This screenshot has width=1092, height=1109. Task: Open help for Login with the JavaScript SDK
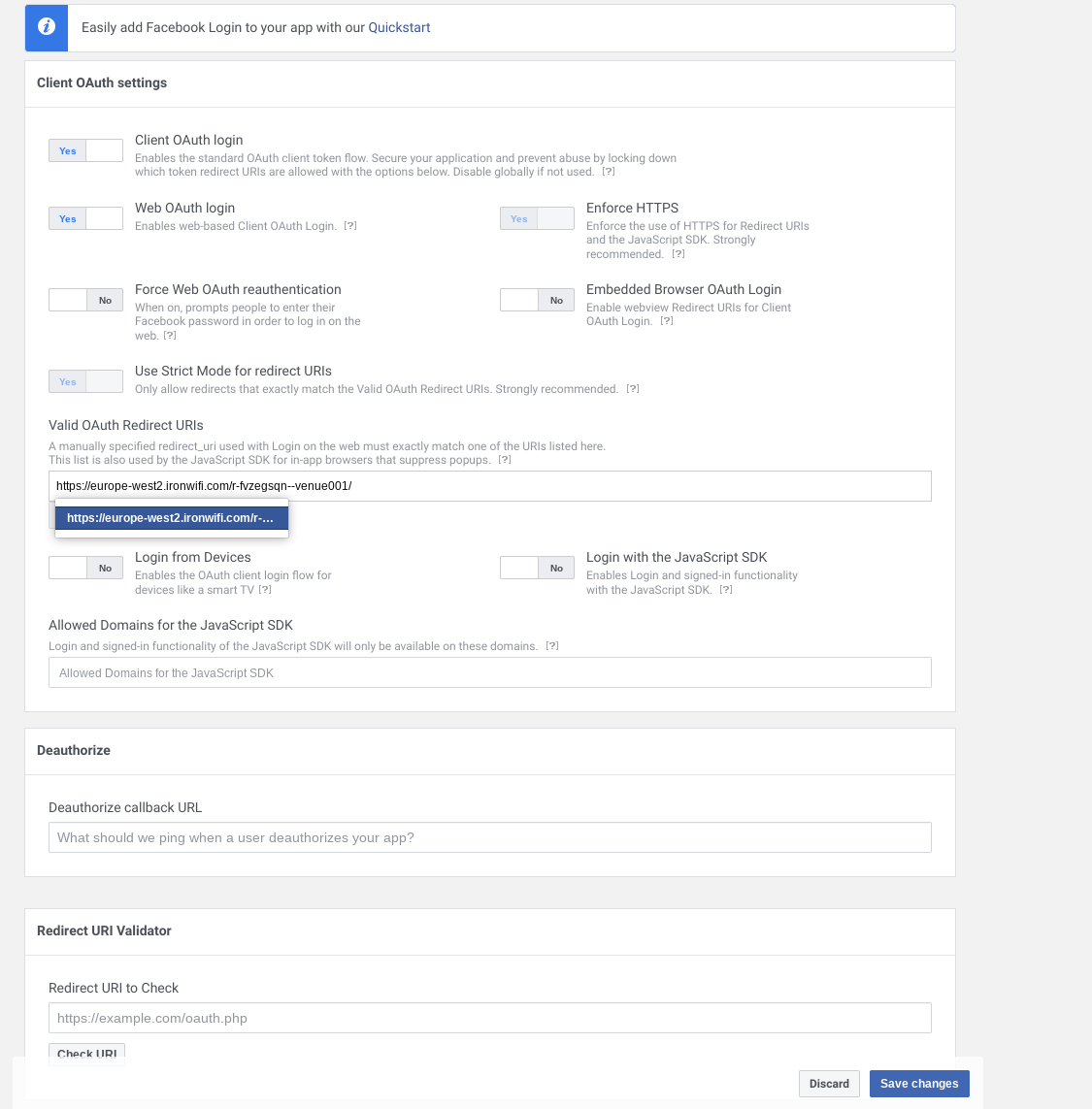(725, 589)
